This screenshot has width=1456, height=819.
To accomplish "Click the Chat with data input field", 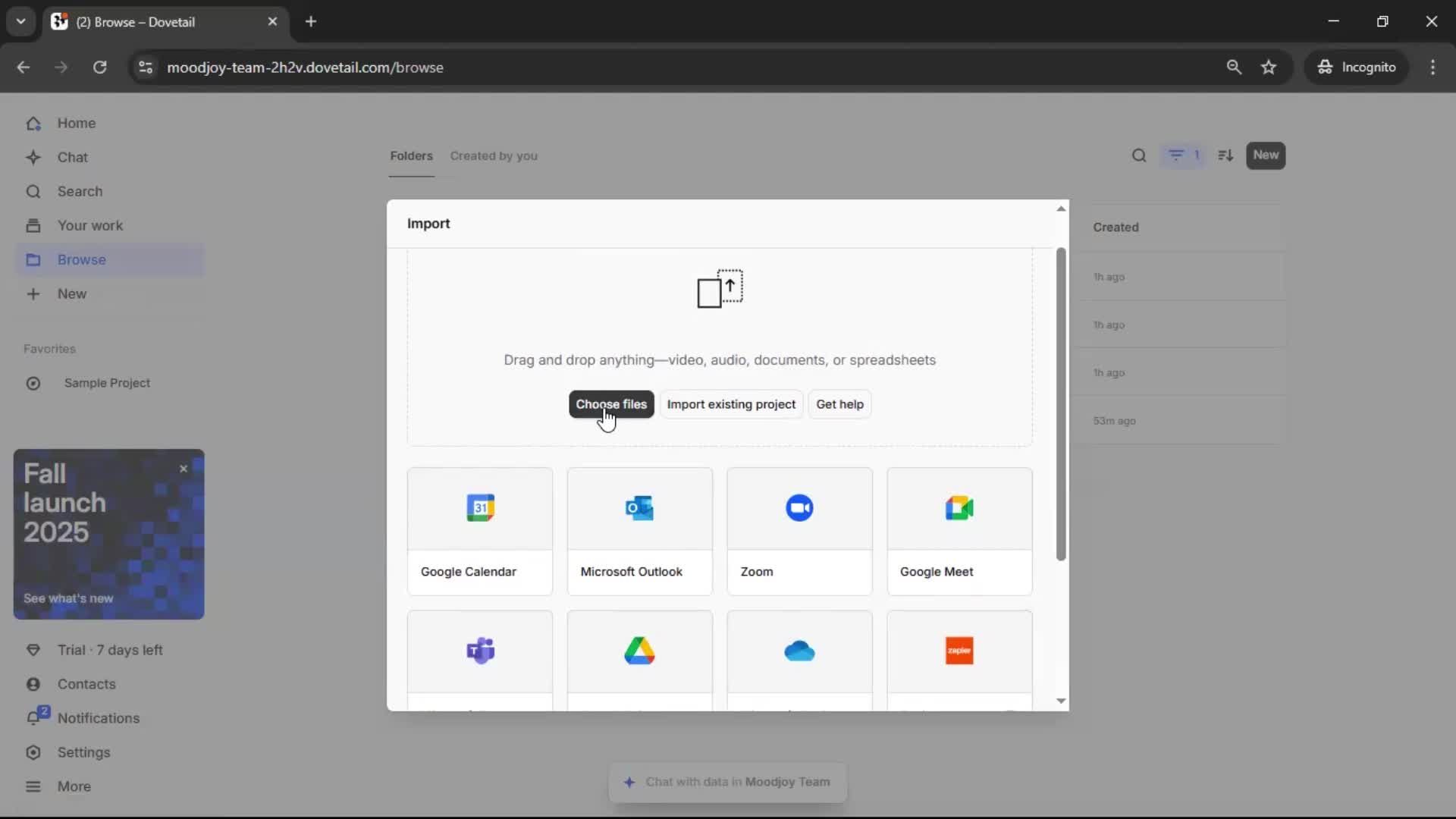I will coord(728,782).
